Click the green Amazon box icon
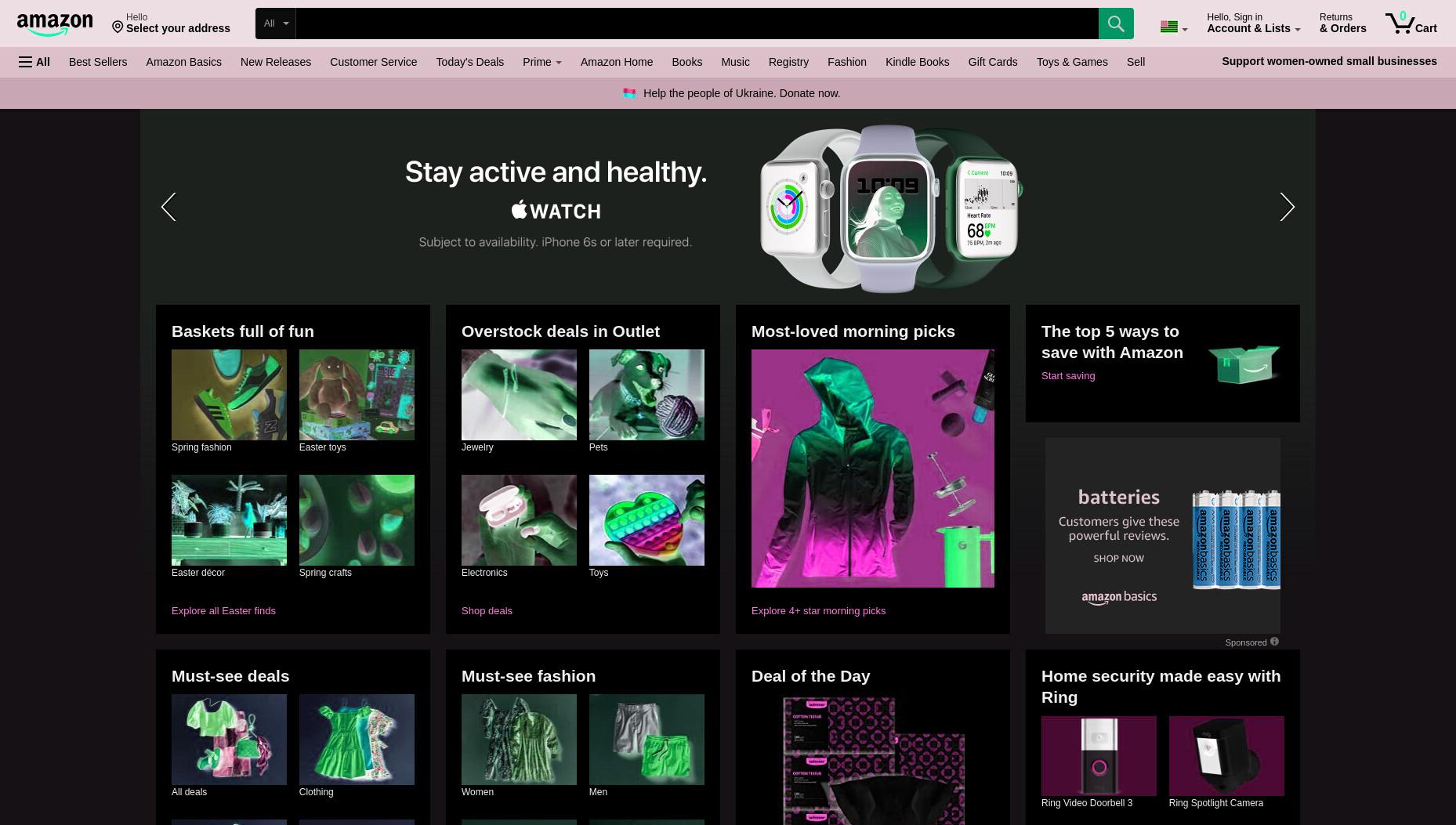The image size is (1456, 825). [x=1244, y=364]
